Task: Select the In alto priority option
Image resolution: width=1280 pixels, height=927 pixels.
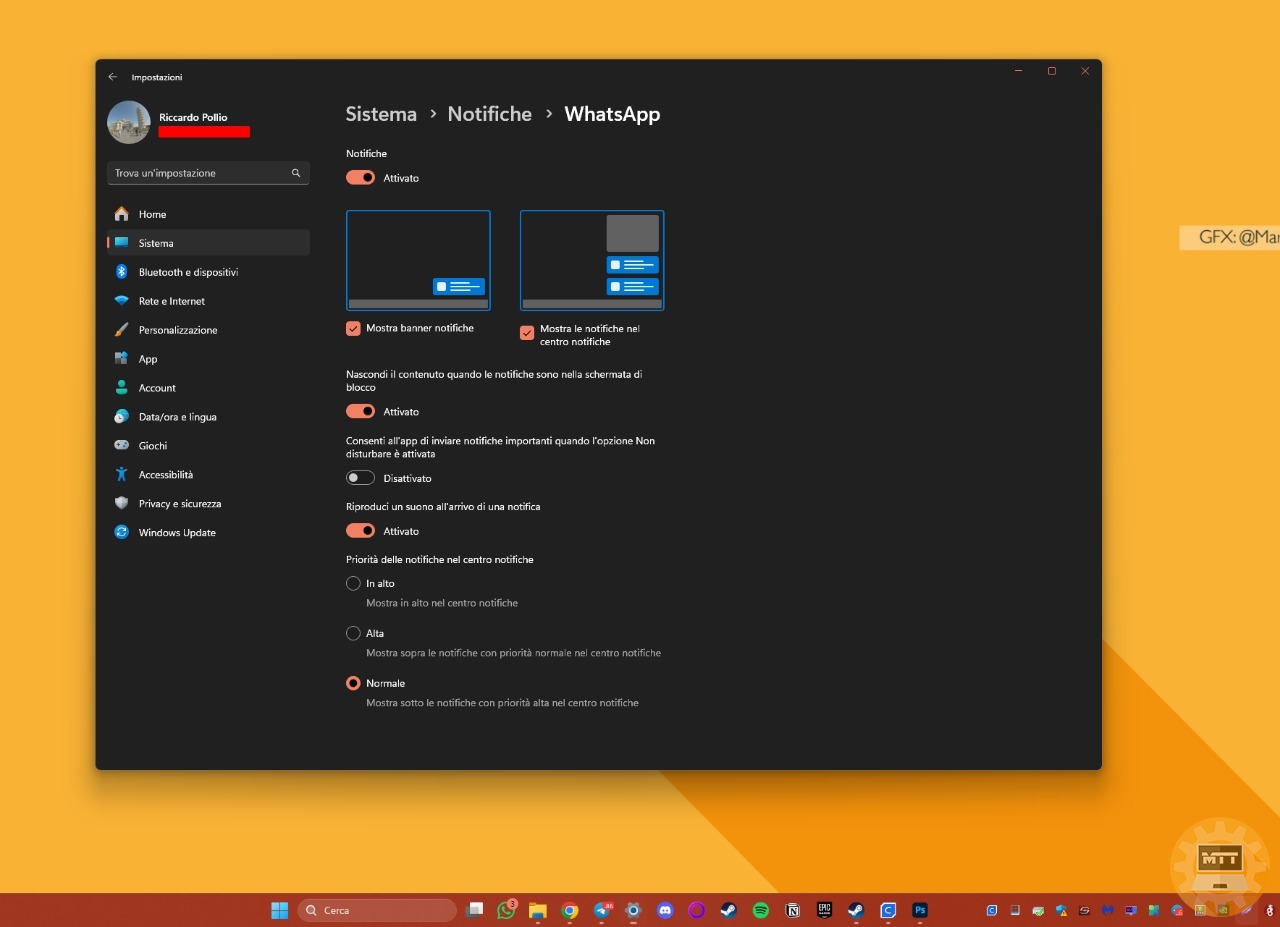Action: [x=353, y=583]
